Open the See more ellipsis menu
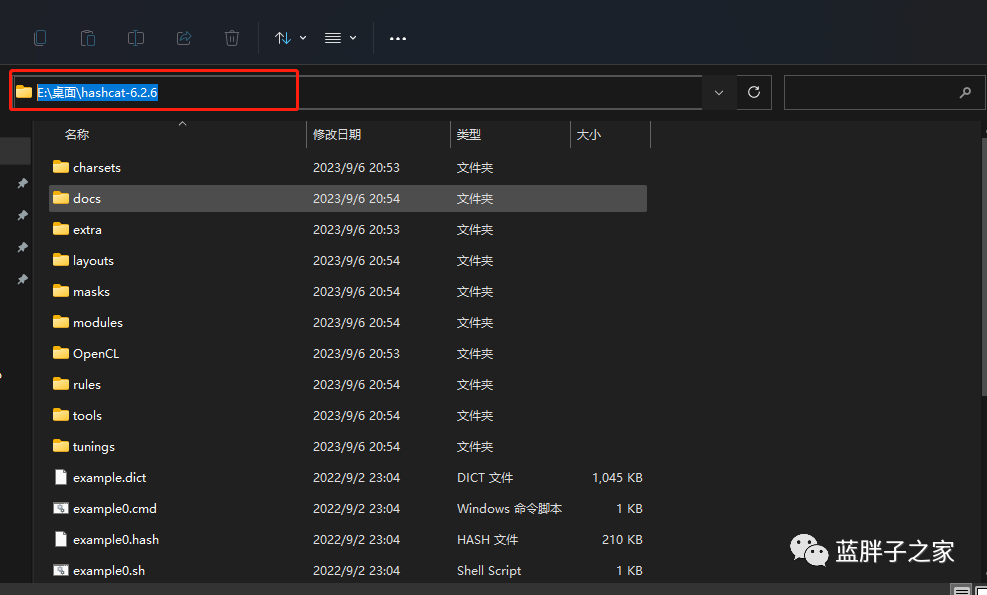Screen dimensions: 987x595 (398, 38)
